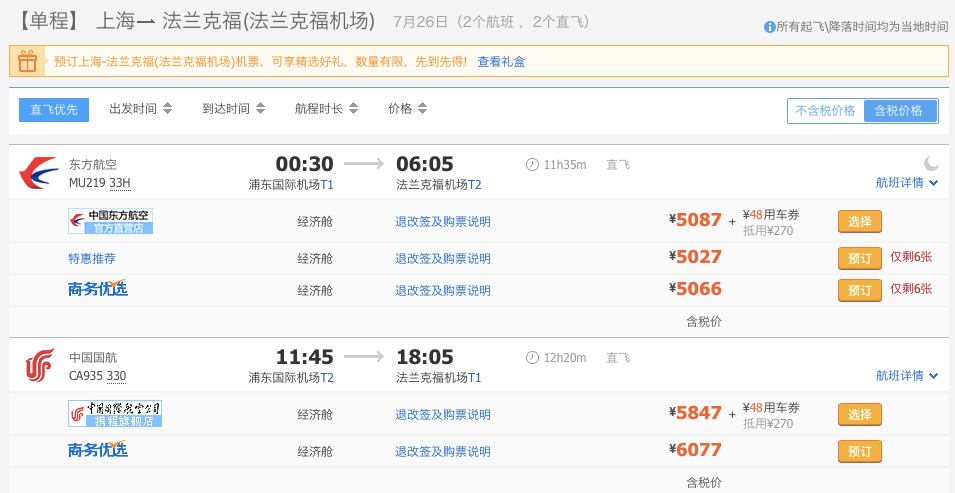Sort flights by 价格

point(407,109)
